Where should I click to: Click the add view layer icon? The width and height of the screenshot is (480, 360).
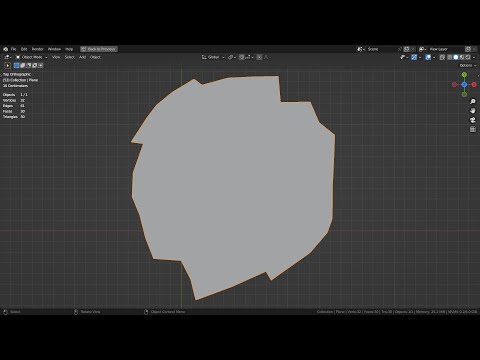[x=468, y=49]
